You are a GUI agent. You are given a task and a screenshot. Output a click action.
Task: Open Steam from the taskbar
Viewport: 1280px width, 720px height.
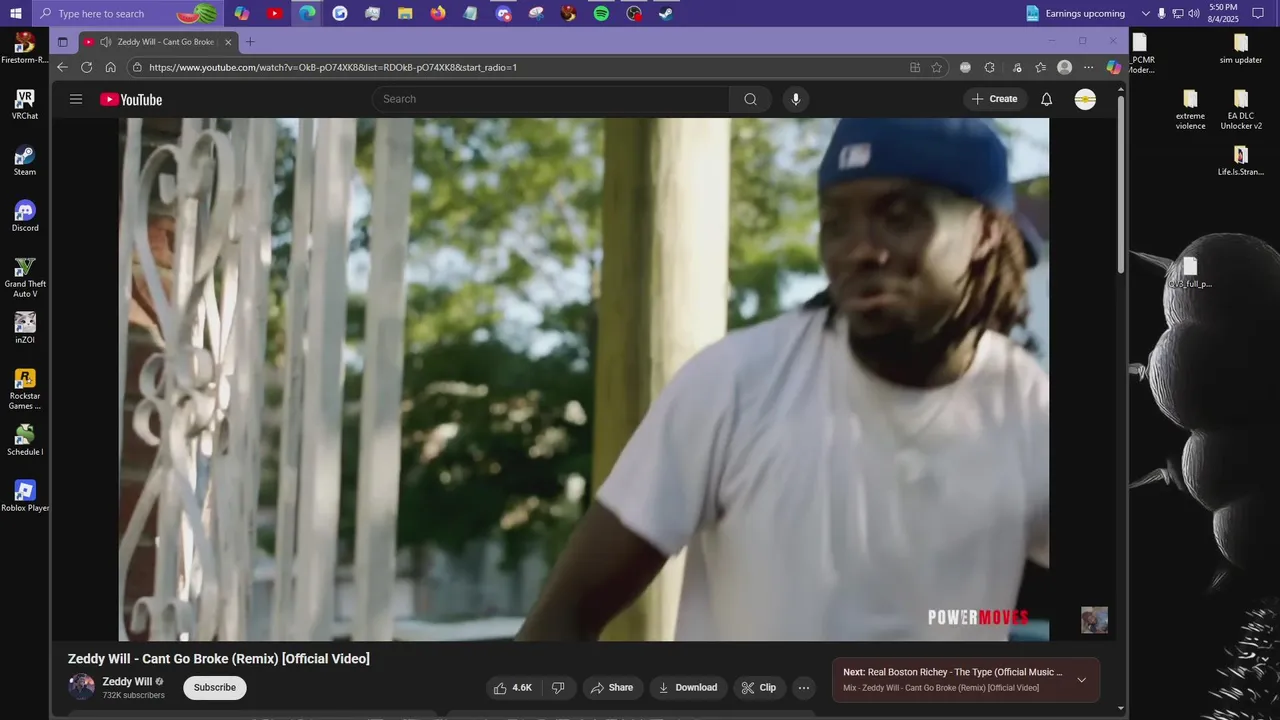point(666,13)
